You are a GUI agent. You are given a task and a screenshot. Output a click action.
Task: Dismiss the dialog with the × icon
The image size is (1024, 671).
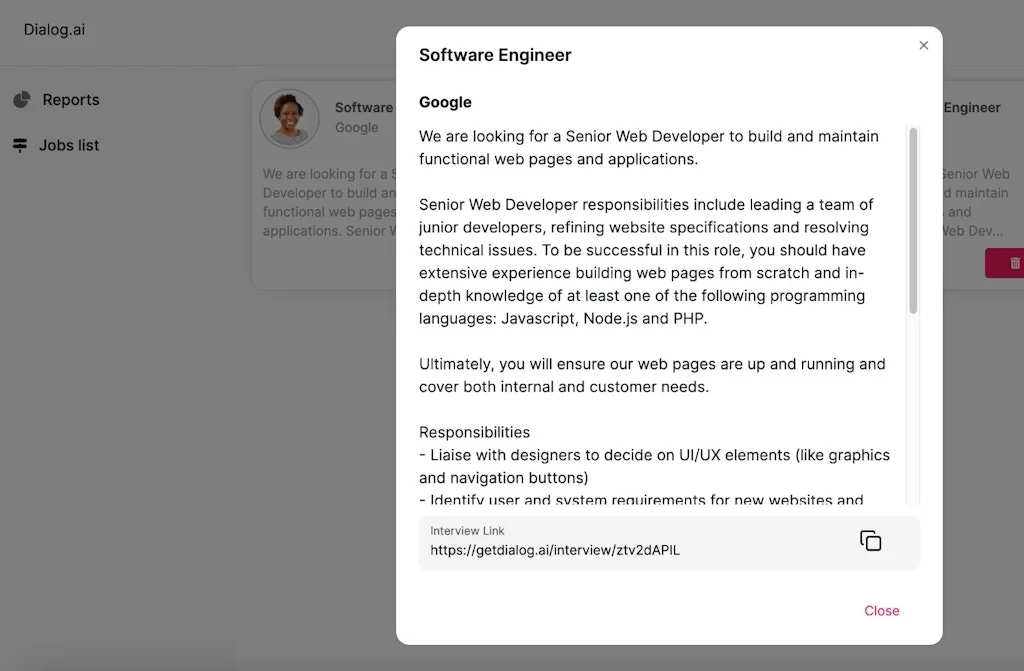coord(923,45)
